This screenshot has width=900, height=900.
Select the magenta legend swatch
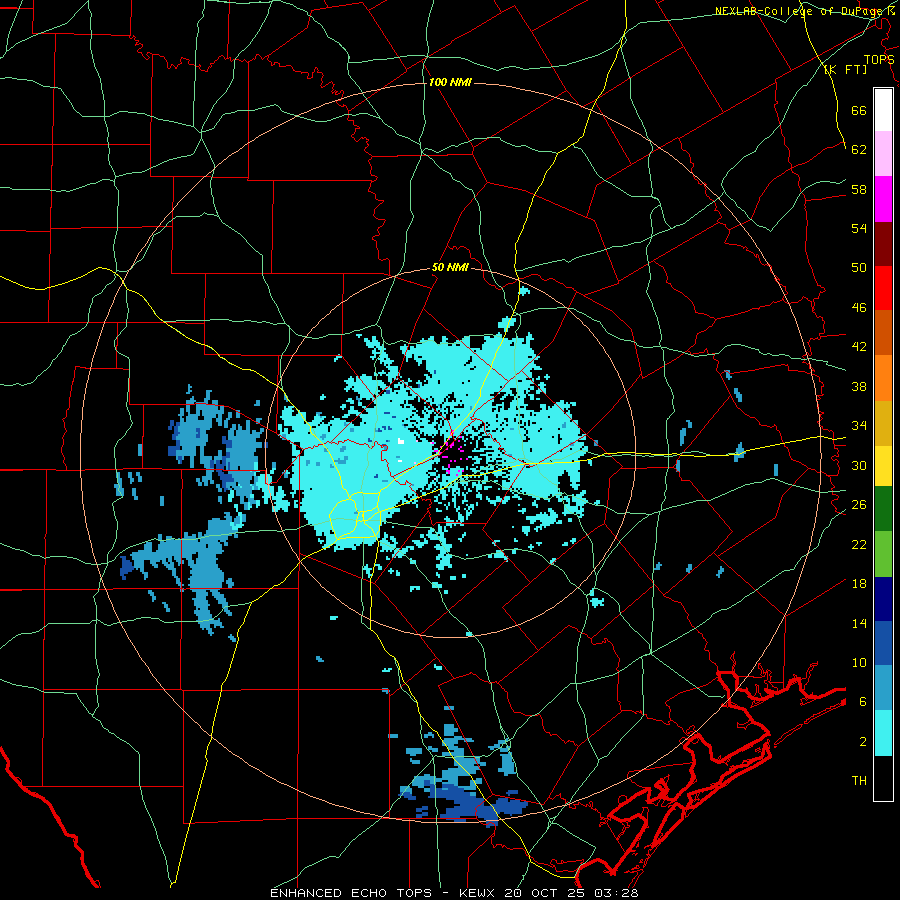883,199
